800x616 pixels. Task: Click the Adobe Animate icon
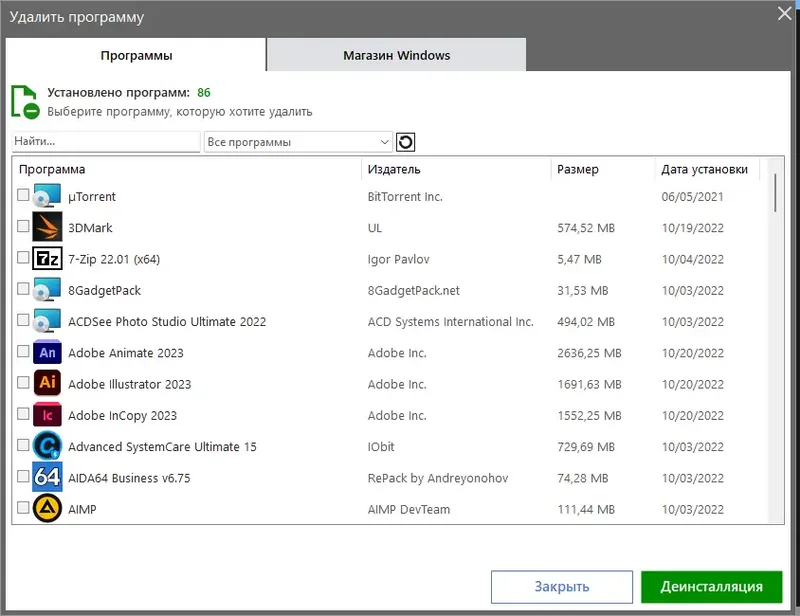pos(47,353)
